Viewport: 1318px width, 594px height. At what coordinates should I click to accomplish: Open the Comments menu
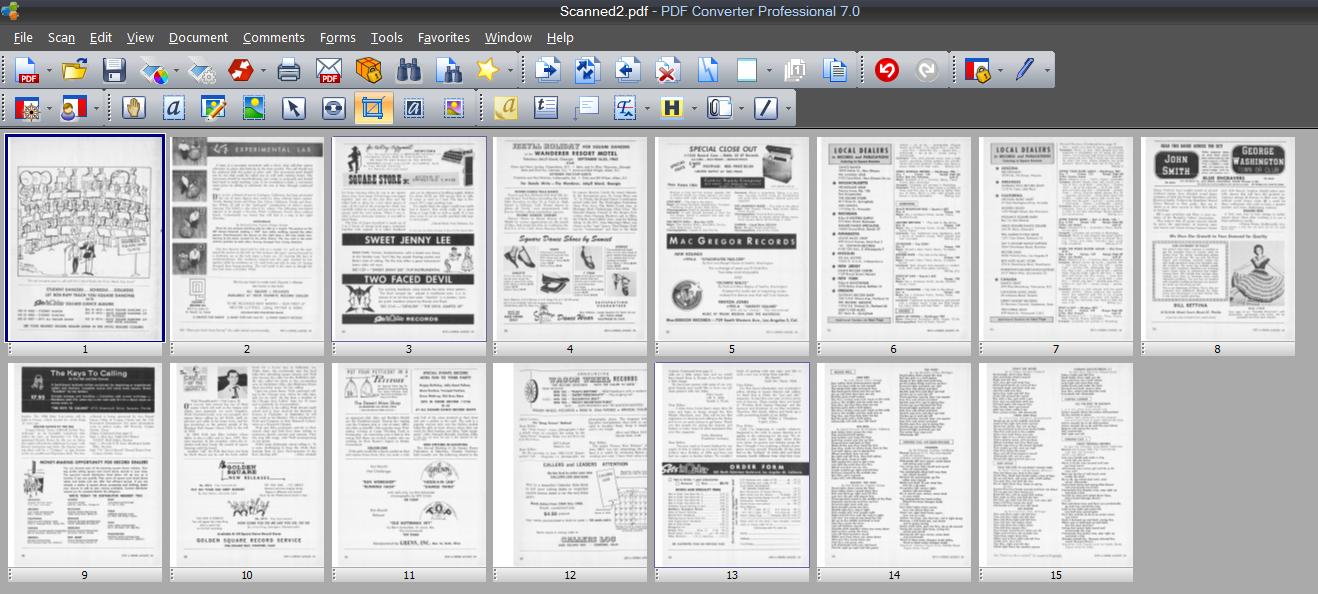(x=273, y=37)
